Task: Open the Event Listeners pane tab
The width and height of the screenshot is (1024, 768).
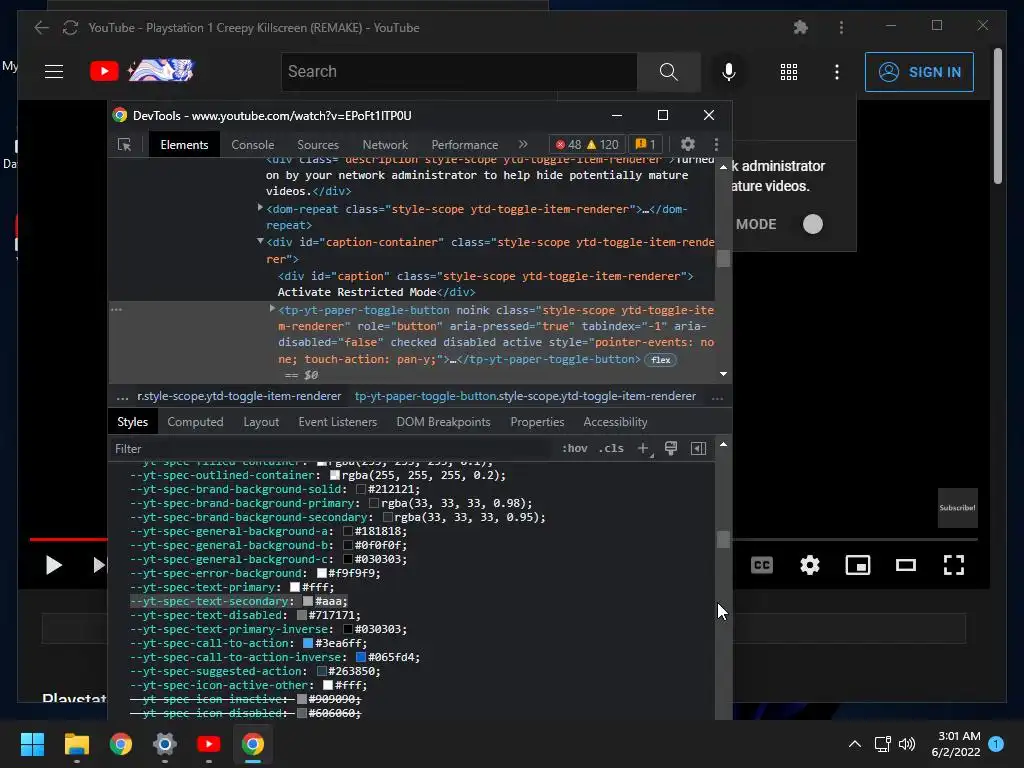Action: 338,422
